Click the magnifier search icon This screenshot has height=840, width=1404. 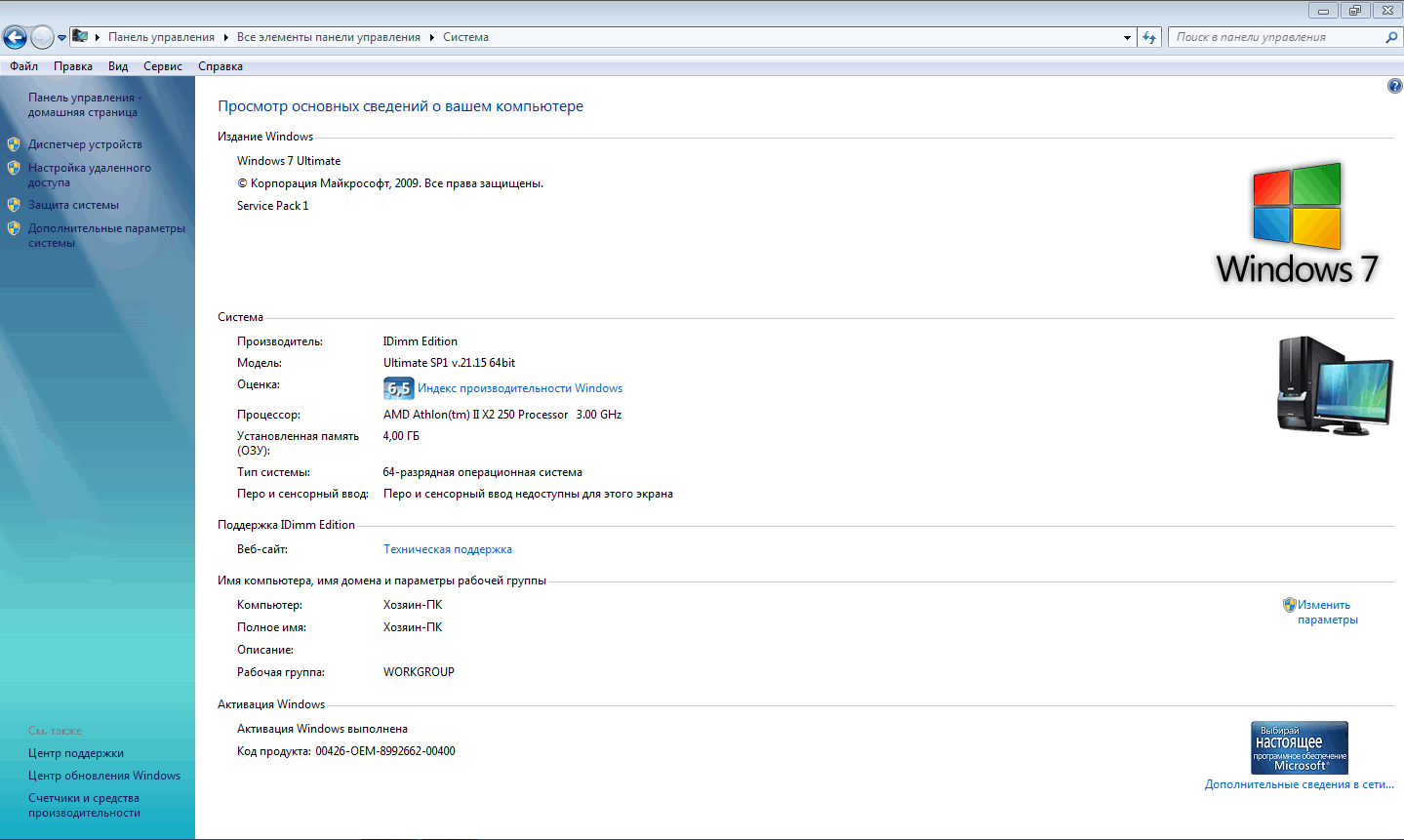tap(1391, 37)
